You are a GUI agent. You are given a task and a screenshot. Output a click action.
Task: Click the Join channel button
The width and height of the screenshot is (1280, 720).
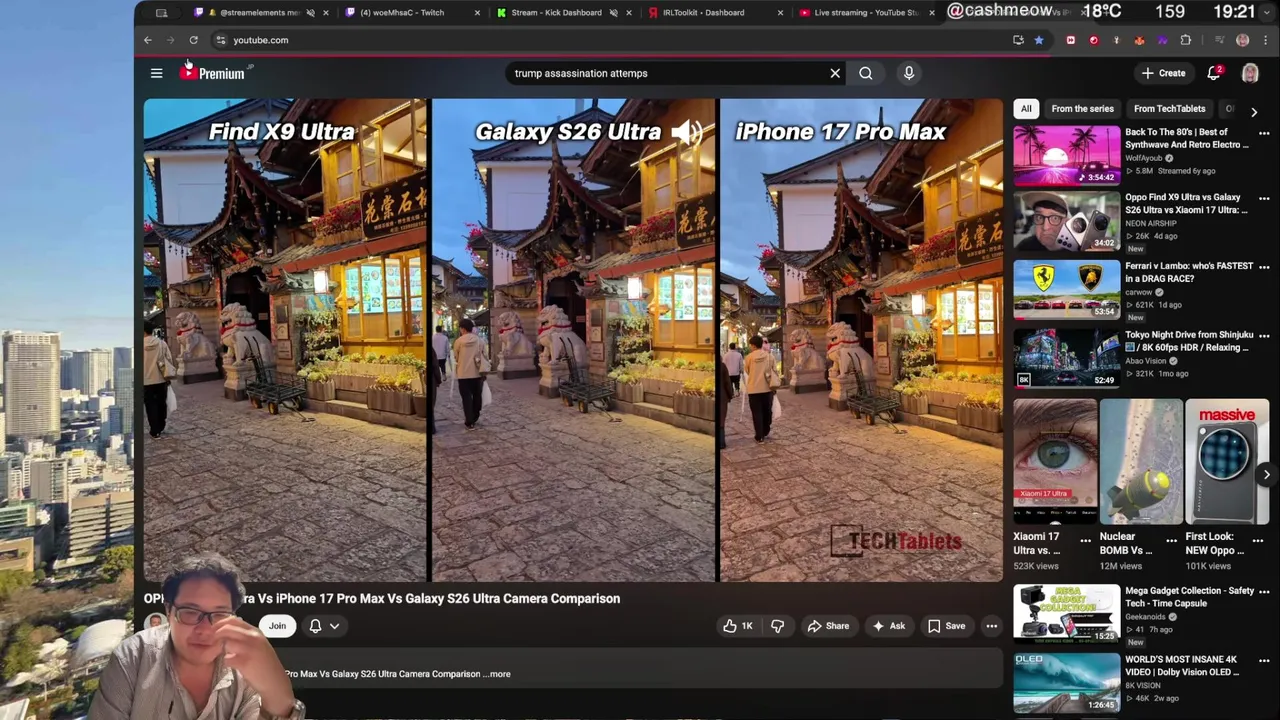[277, 626]
